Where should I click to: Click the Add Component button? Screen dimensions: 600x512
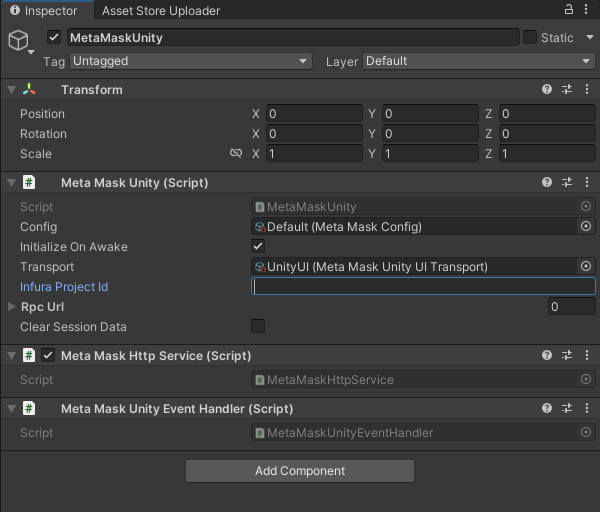pyautogui.click(x=300, y=471)
